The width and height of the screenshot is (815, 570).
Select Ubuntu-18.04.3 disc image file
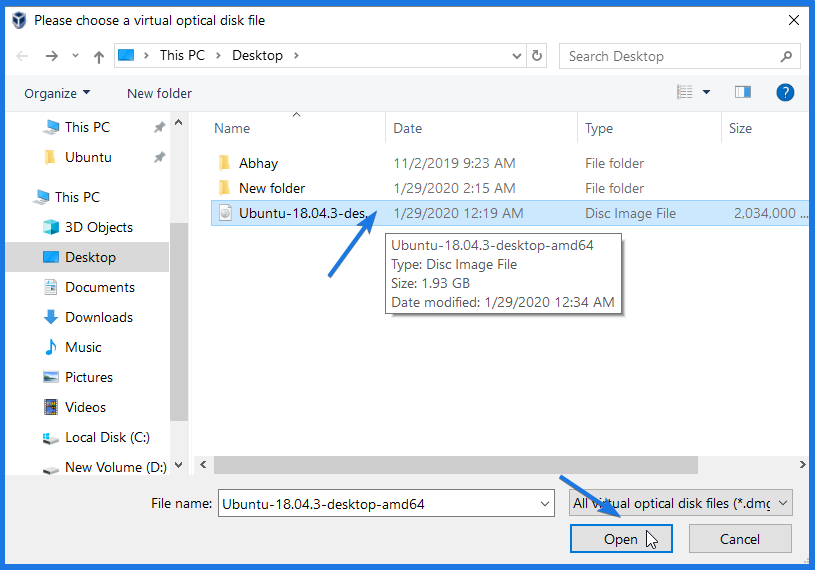coord(509,213)
